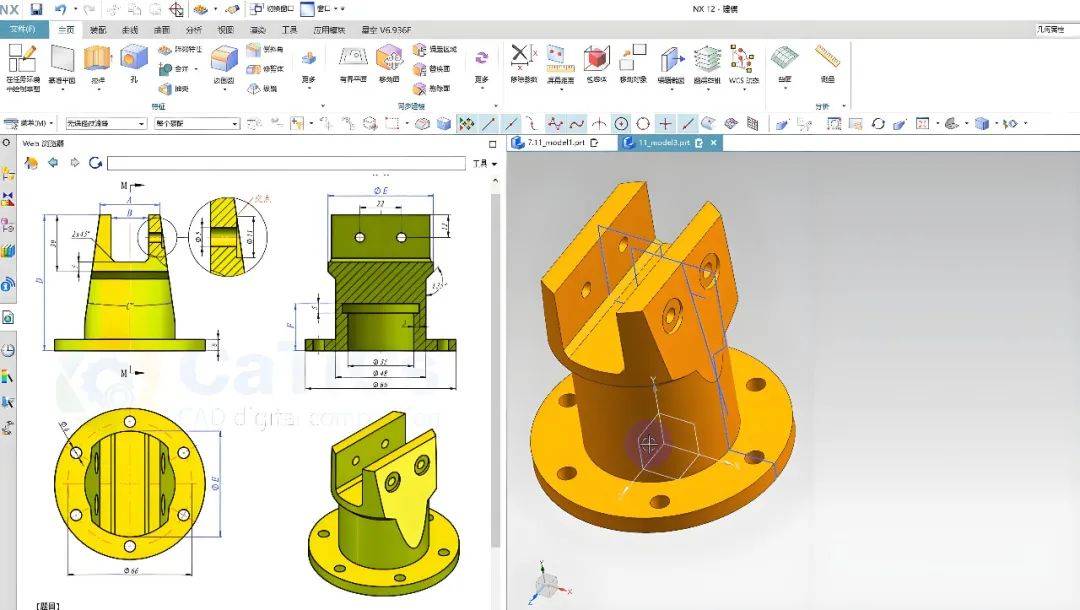Open the 文件(F) file menu button
Viewport: 1080px width, 610px height.
[x=23, y=30]
